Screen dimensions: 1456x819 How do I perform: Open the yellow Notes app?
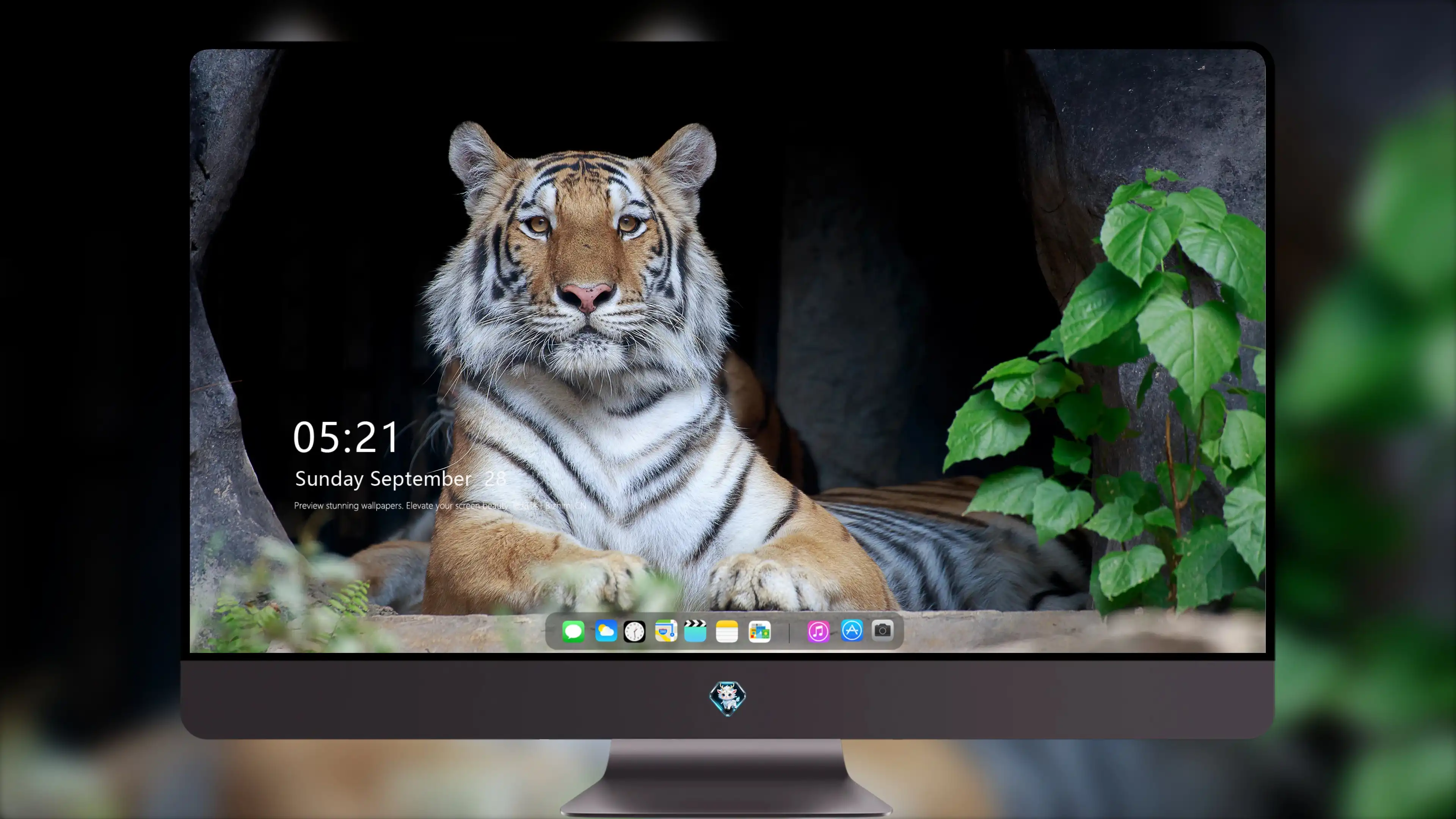click(727, 631)
